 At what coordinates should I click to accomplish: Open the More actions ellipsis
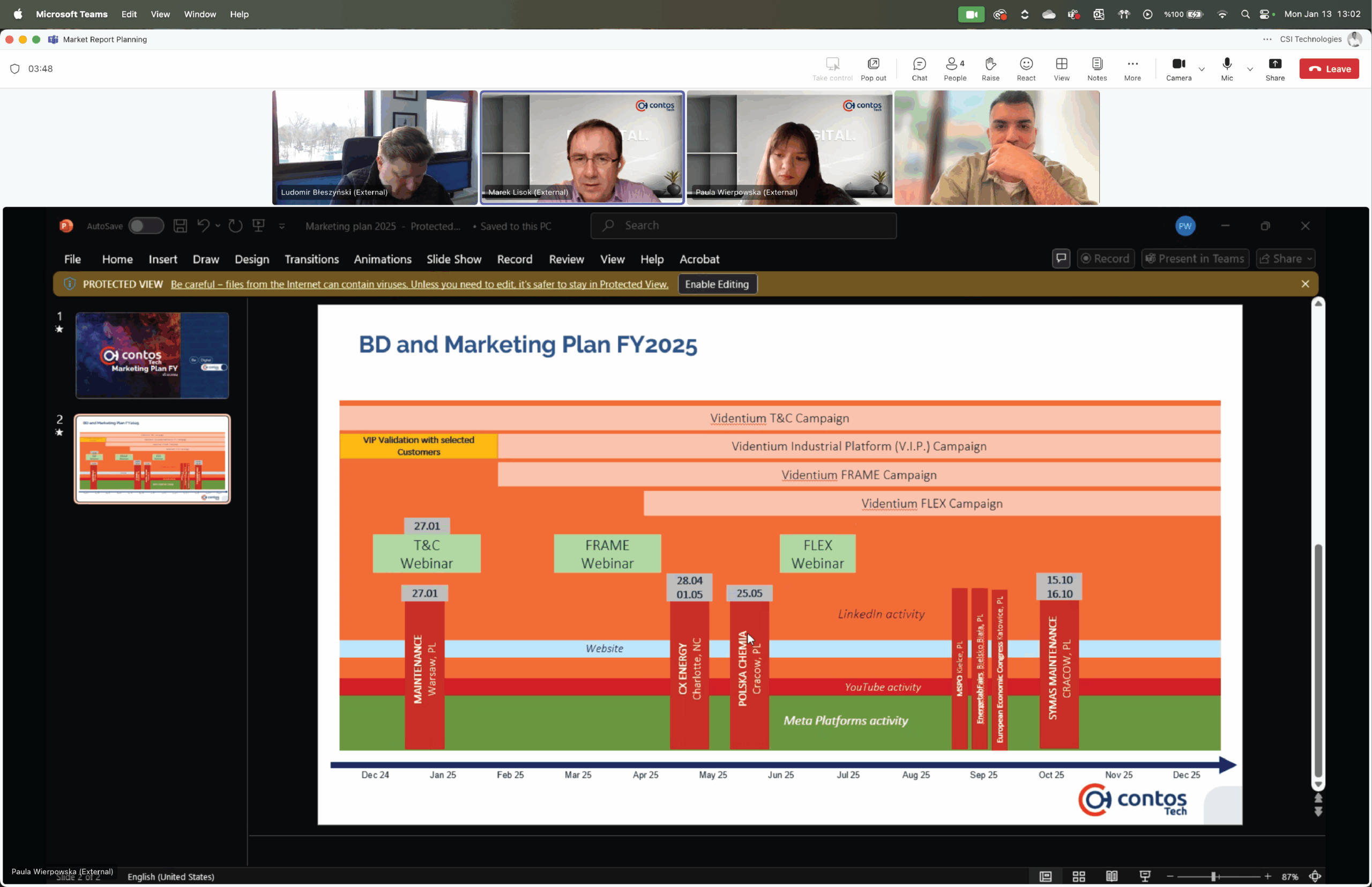point(1132,69)
